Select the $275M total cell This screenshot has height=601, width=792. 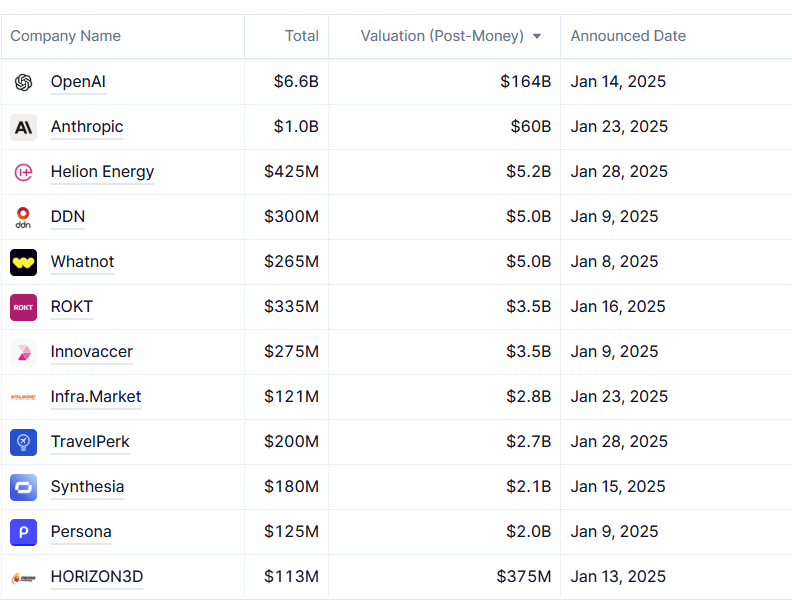point(286,352)
